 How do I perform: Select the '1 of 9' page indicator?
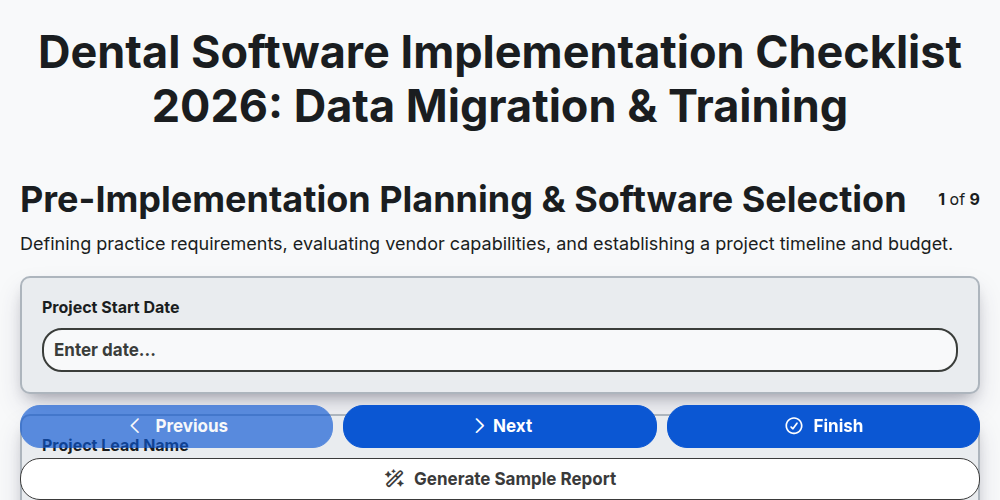[959, 200]
